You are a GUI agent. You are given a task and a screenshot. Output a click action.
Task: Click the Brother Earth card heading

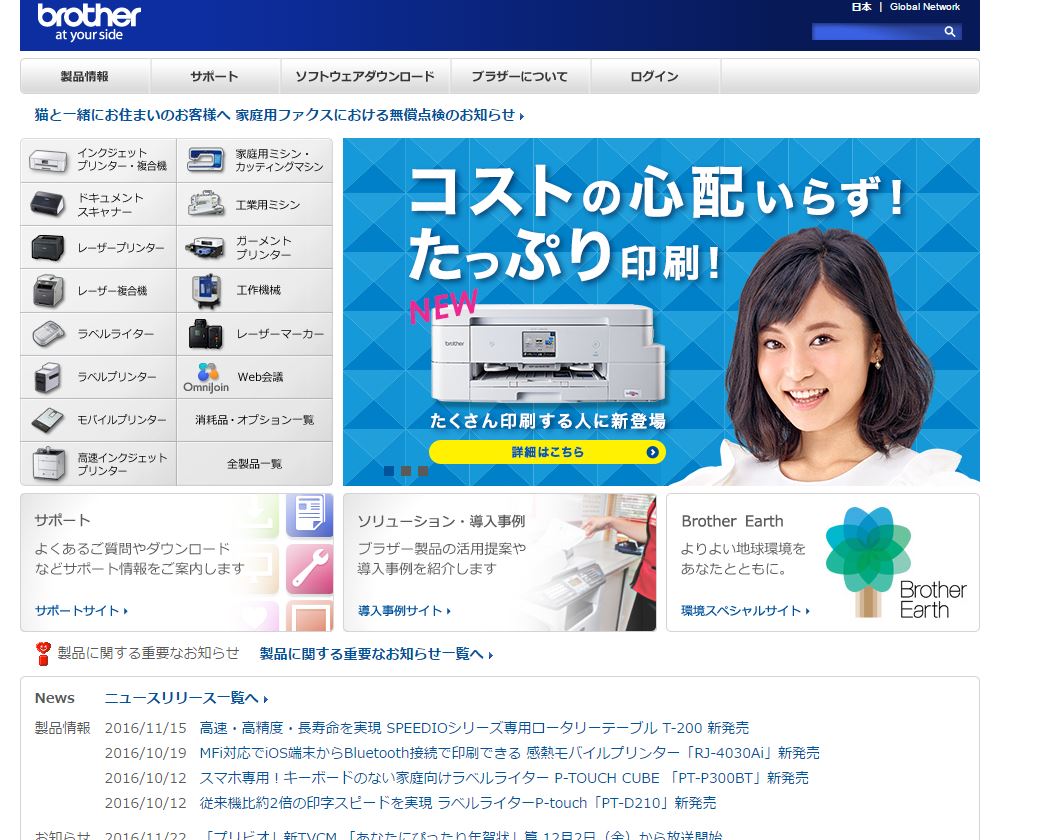point(732,521)
